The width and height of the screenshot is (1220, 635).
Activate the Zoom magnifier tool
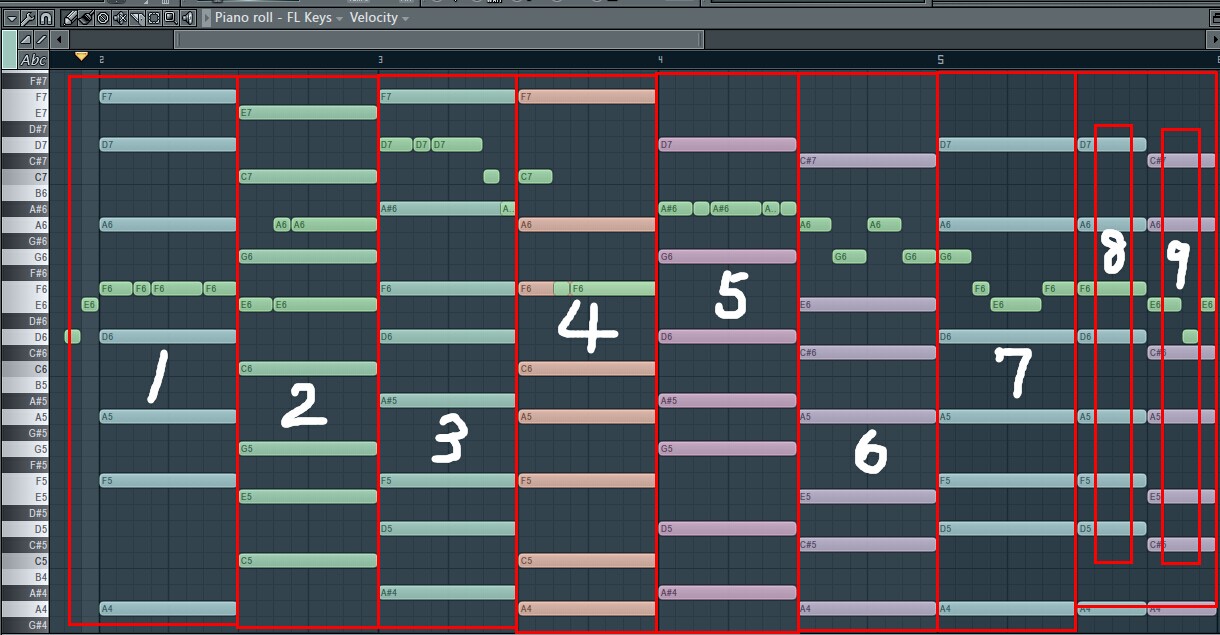[171, 18]
